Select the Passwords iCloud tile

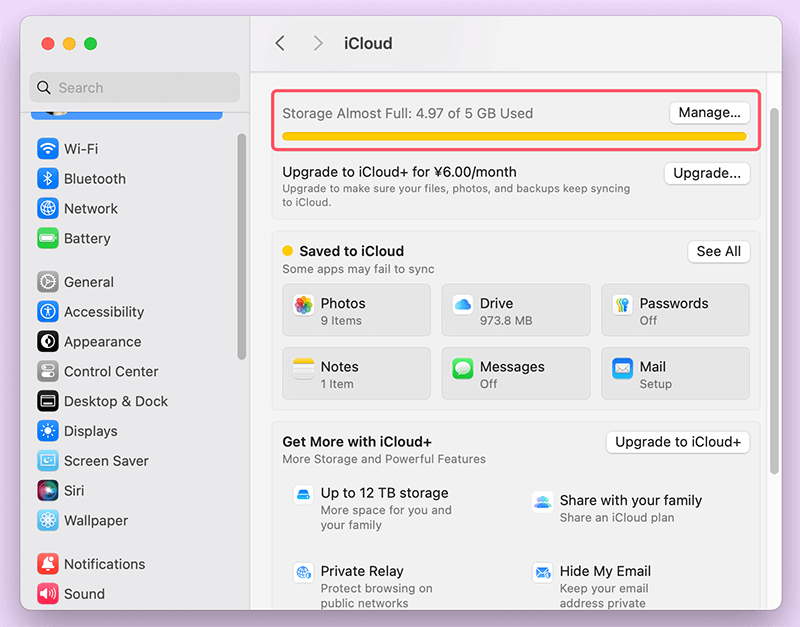[675, 310]
